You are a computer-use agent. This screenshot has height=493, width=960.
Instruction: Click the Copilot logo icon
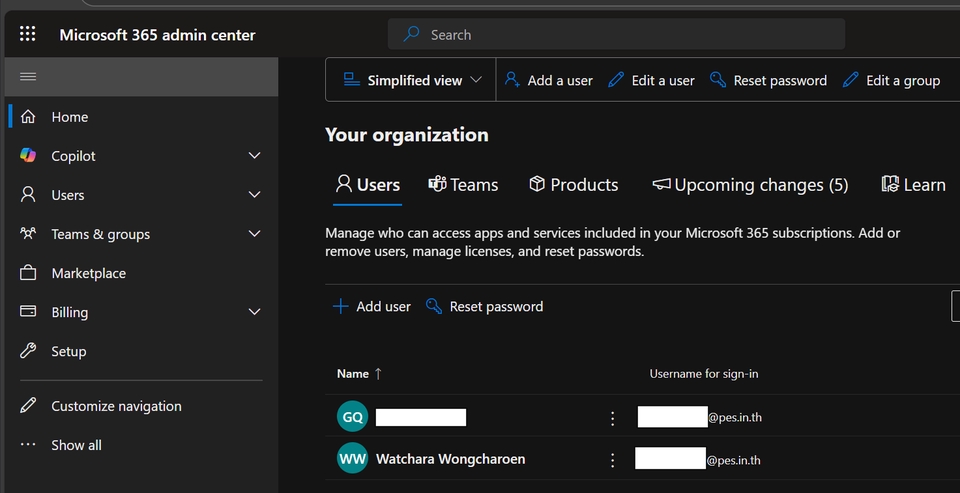point(28,156)
